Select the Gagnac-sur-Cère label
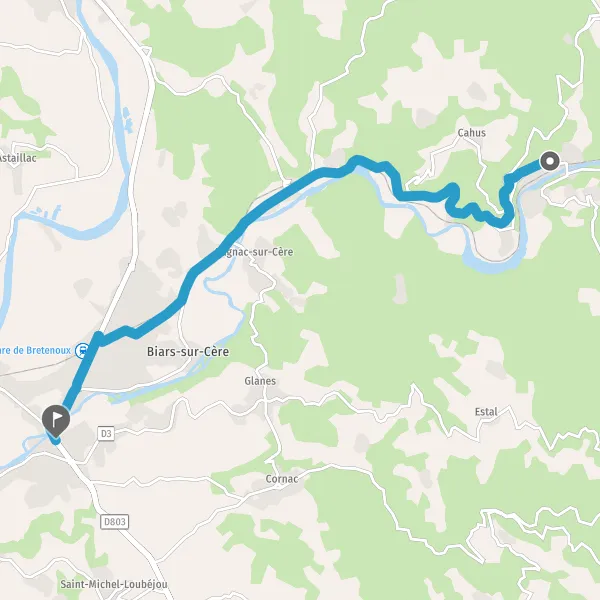The image size is (600, 600). pyautogui.click(x=256, y=252)
